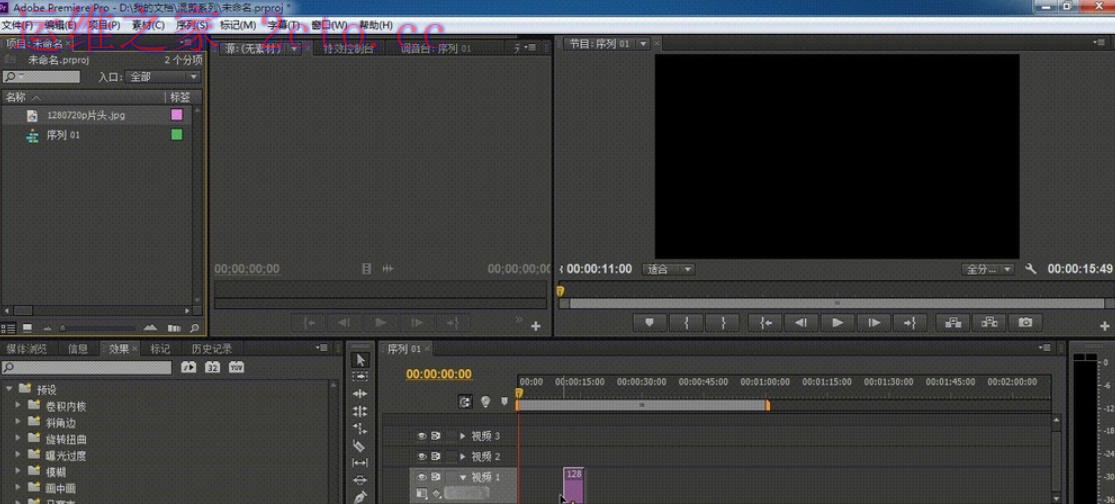Go to Out point in program monitor
Viewport: 1115px width, 504px height.
point(910,323)
